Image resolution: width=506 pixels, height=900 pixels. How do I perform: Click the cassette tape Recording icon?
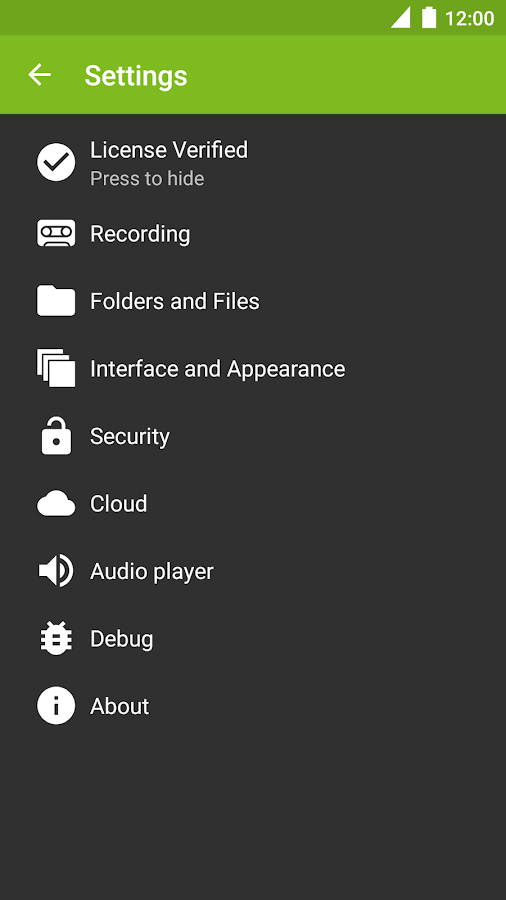tap(56, 234)
